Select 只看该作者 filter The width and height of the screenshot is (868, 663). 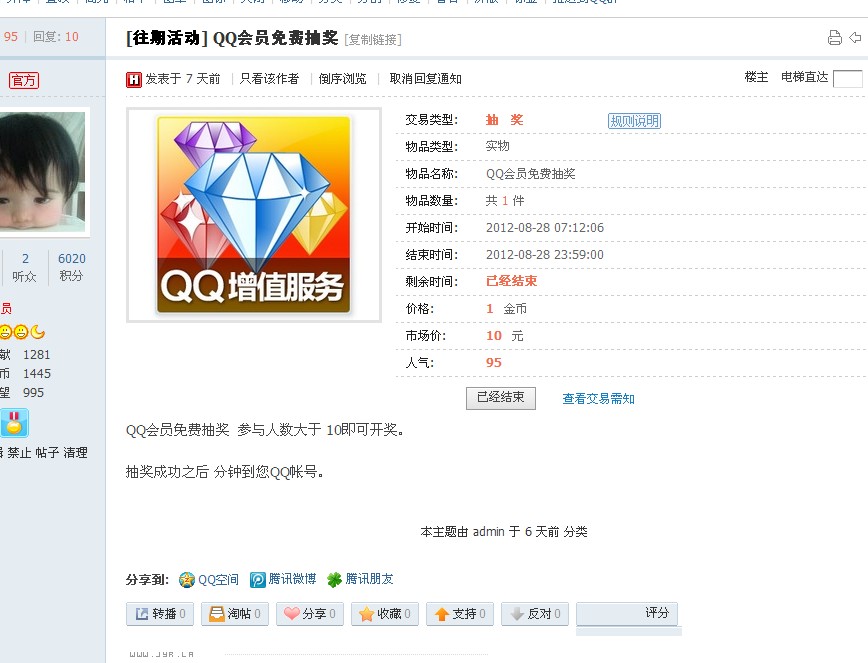(269, 79)
